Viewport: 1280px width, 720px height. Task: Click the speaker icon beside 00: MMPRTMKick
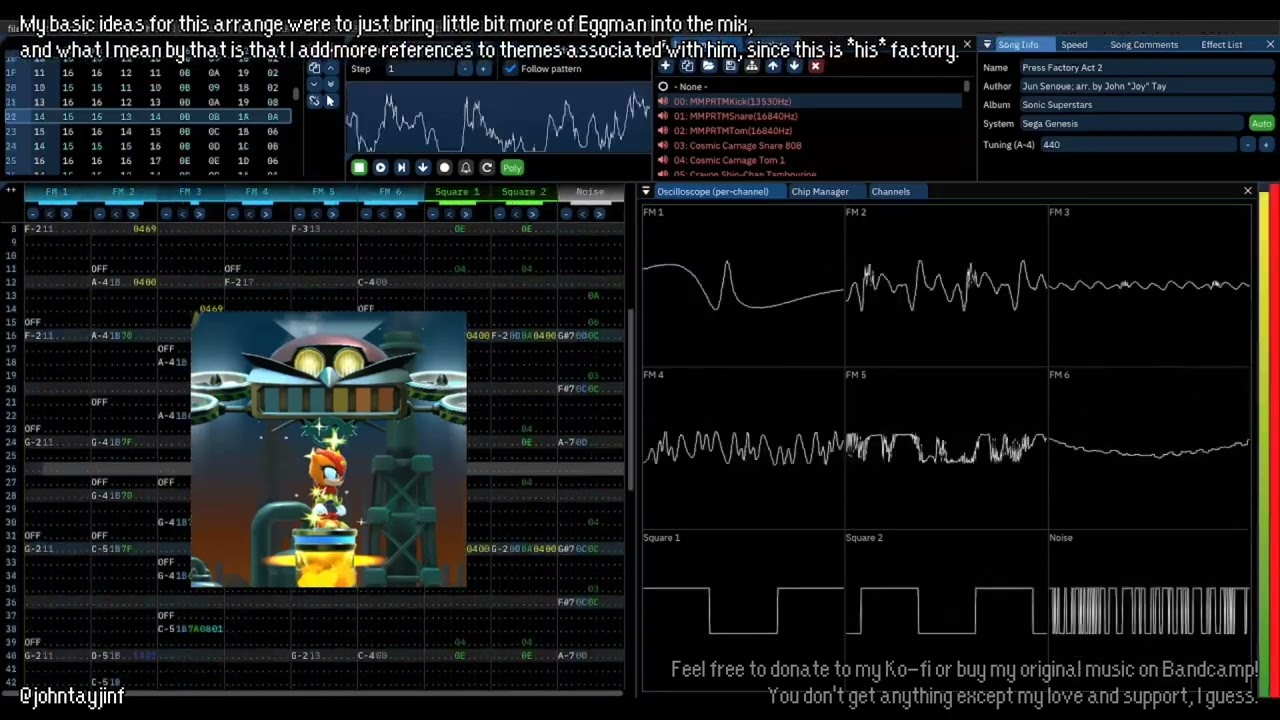(x=663, y=101)
